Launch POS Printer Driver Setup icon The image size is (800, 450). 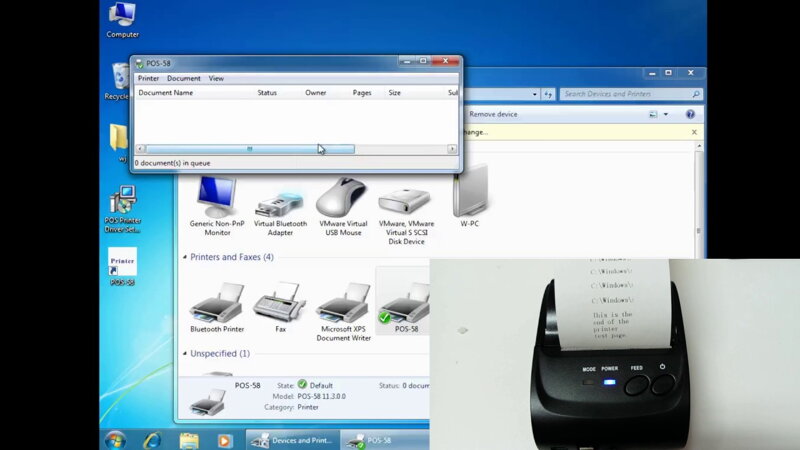click(122, 209)
